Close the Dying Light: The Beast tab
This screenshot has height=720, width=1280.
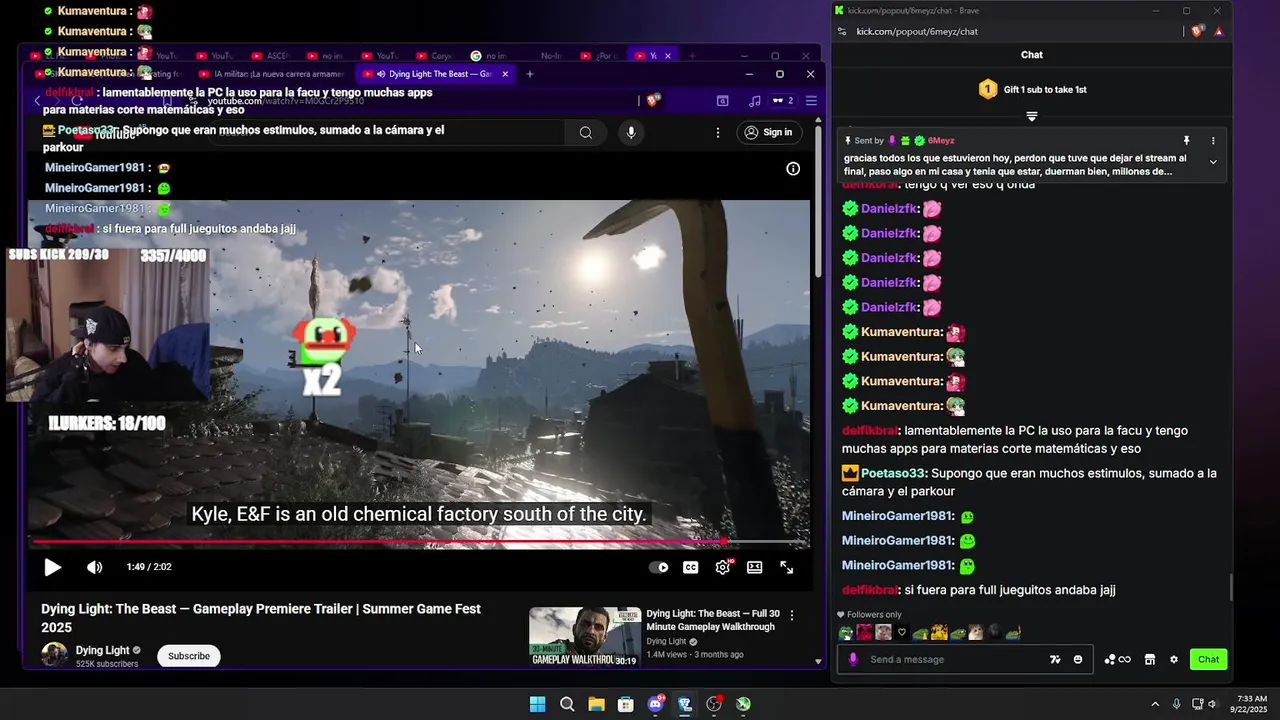pyautogui.click(x=505, y=74)
